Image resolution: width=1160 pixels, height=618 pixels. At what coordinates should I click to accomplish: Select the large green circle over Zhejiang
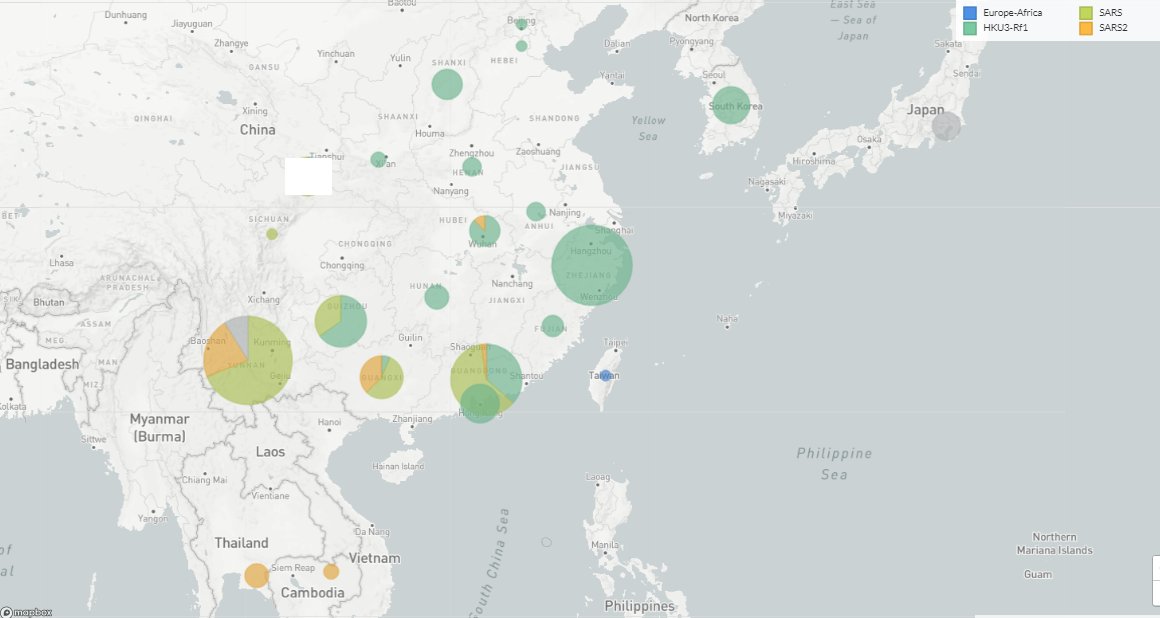[592, 265]
